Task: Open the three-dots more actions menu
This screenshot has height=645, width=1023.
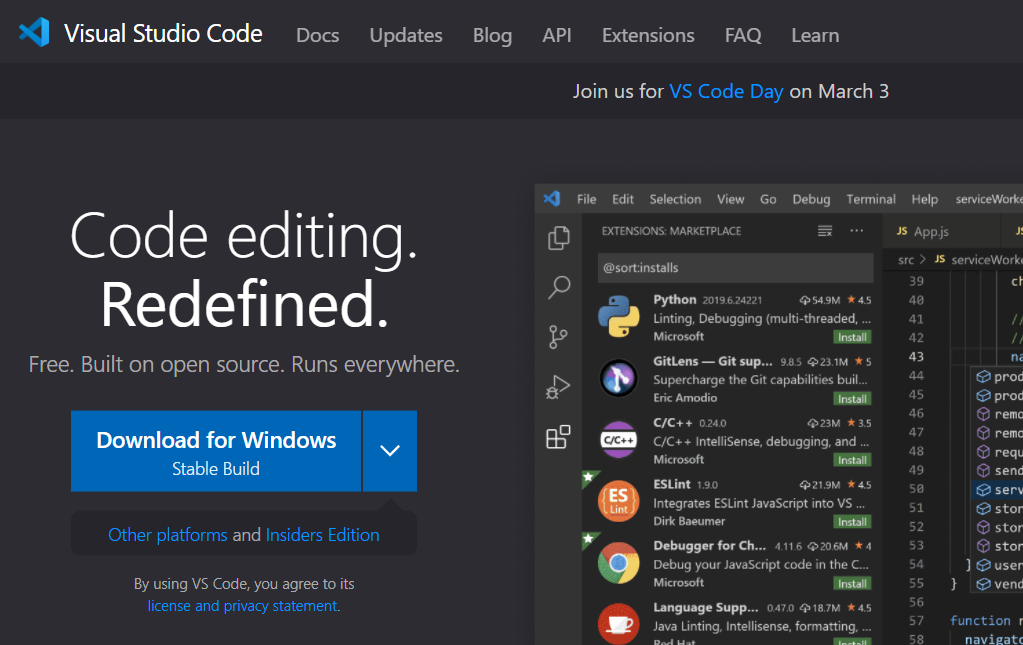Action: coord(857,230)
